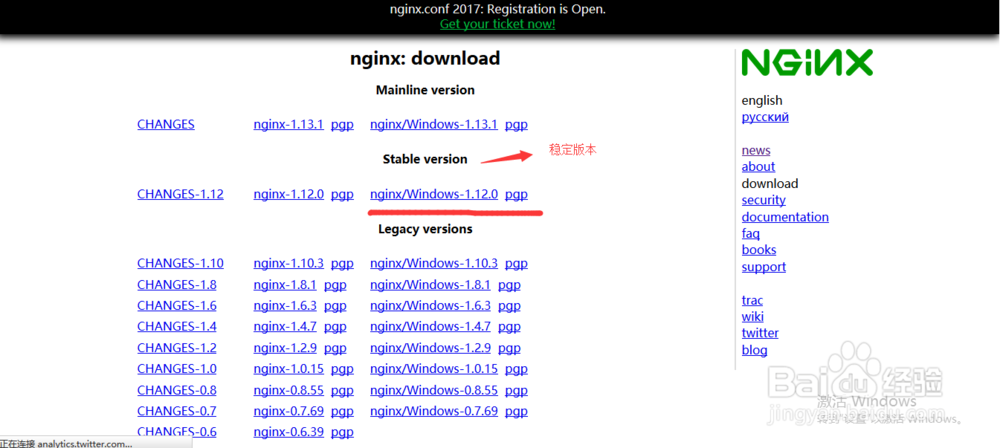The height and width of the screenshot is (448, 1000).
Task: Download nginx/Windows-0.7.69
Action: [x=434, y=411]
